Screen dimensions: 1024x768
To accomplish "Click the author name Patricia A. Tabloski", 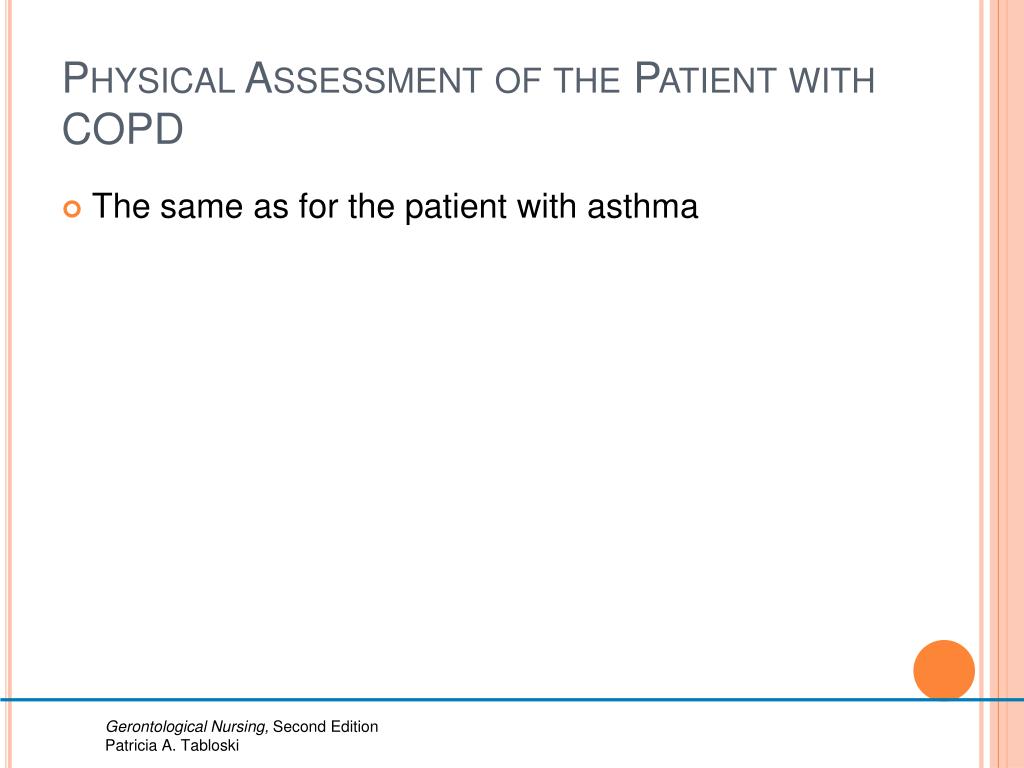I will click(x=172, y=745).
